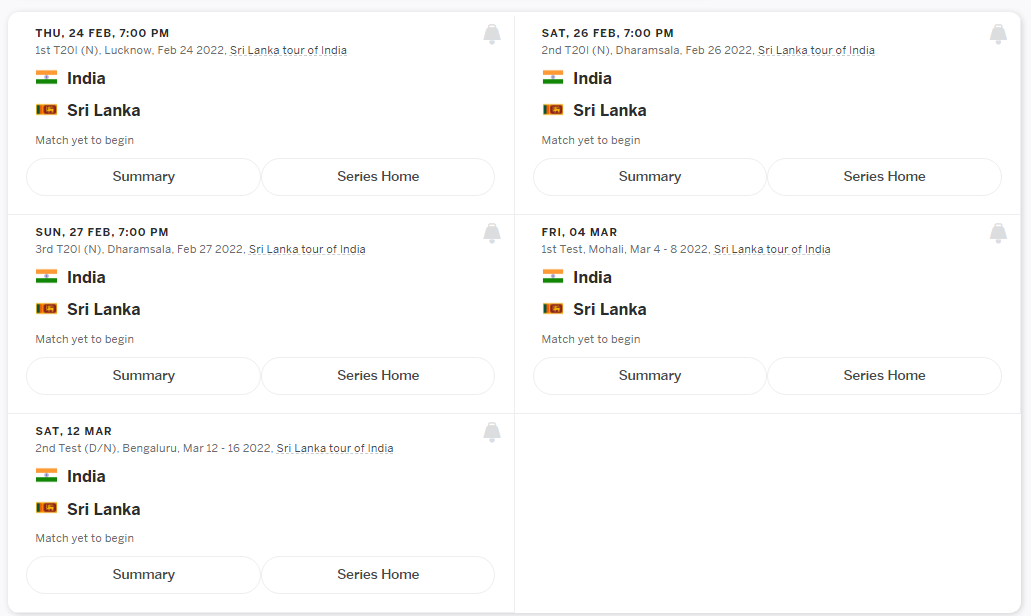Click India team name in 3rd T20I card
The width and height of the screenshot is (1031, 616).
point(86,277)
